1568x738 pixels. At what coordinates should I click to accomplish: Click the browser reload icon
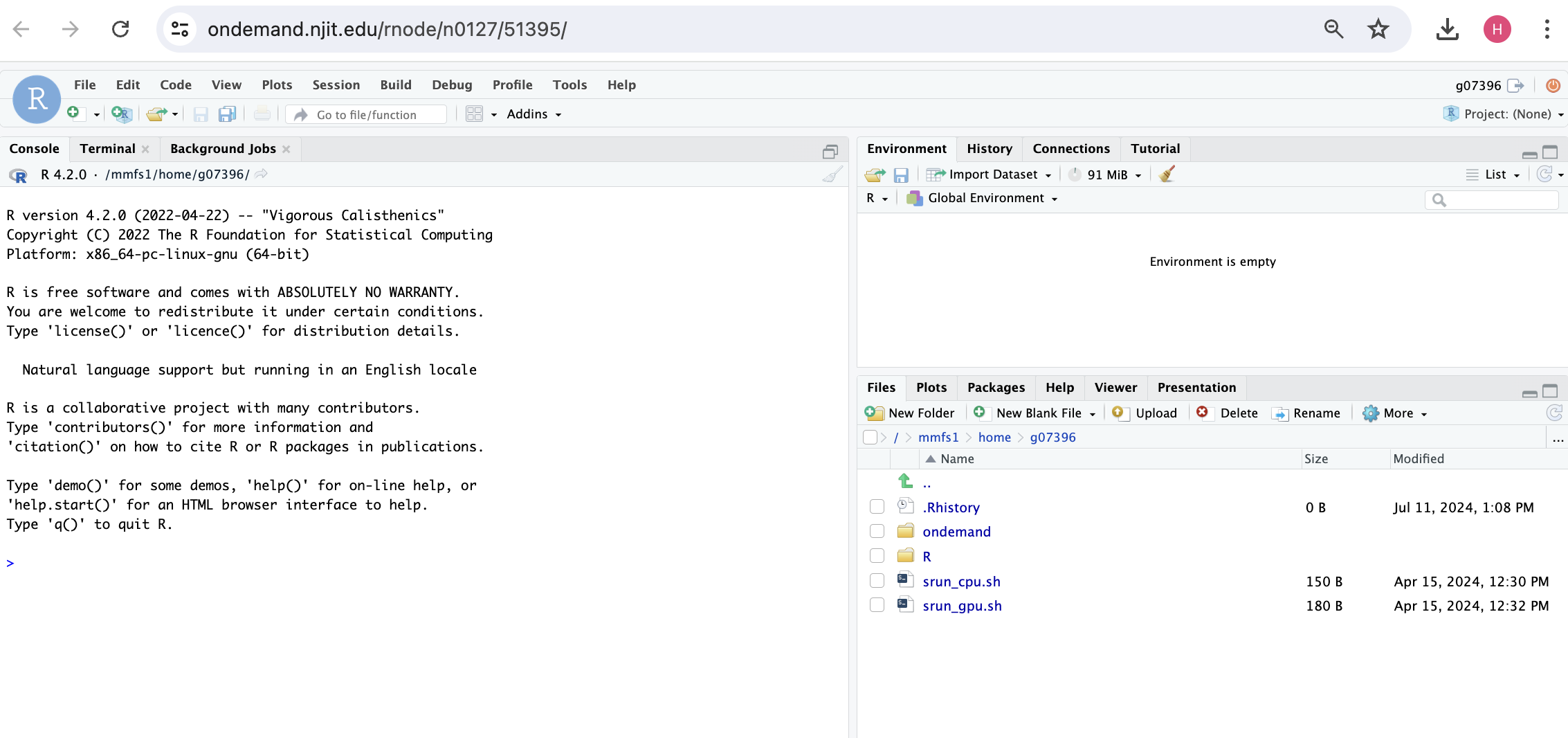tap(120, 29)
